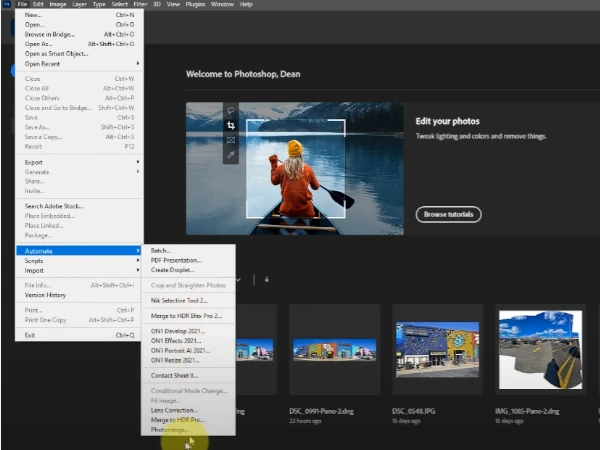Click the lasso icon on tutorial image

[231, 111]
